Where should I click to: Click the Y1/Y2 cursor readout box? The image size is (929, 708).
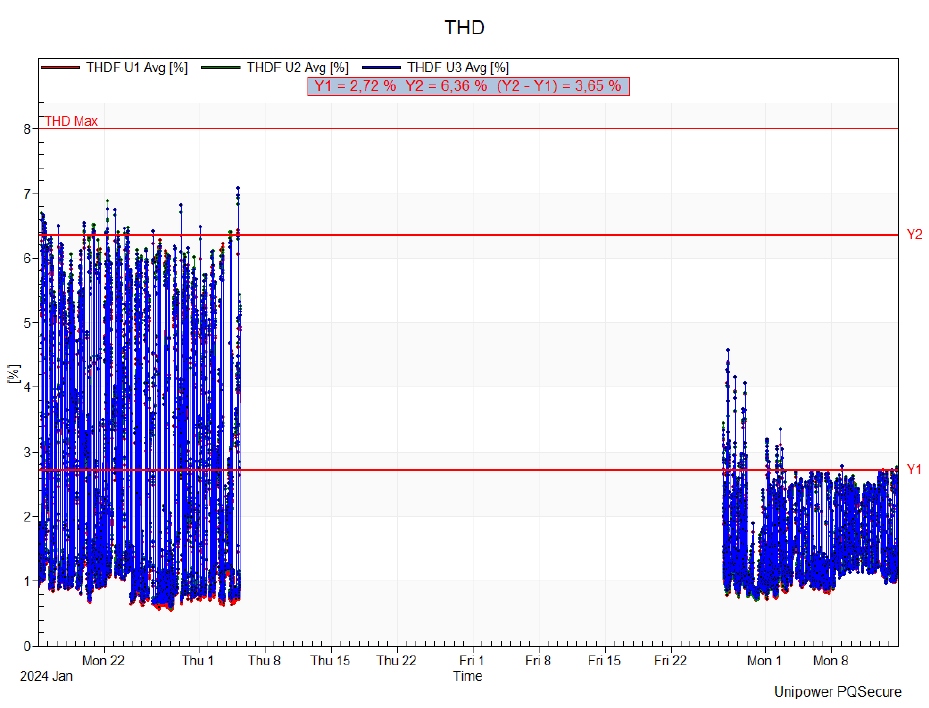(x=467, y=86)
